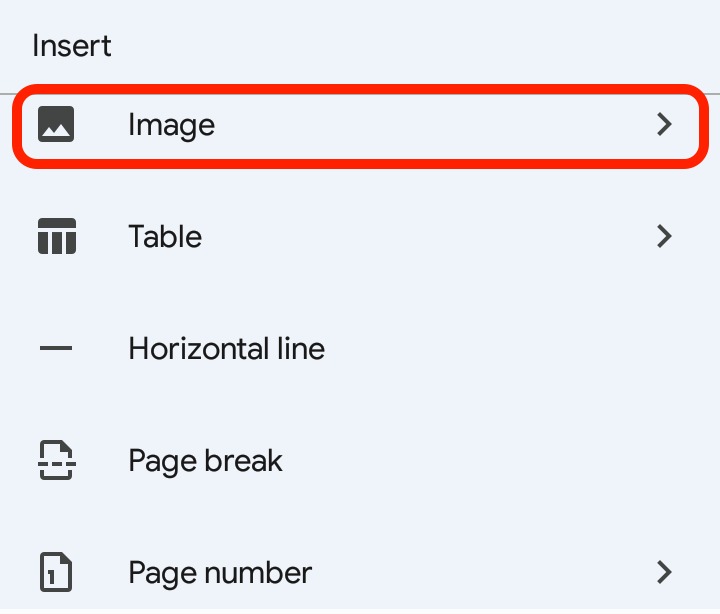
Task: Choose the "Page break" menu text
Action: (x=205, y=461)
